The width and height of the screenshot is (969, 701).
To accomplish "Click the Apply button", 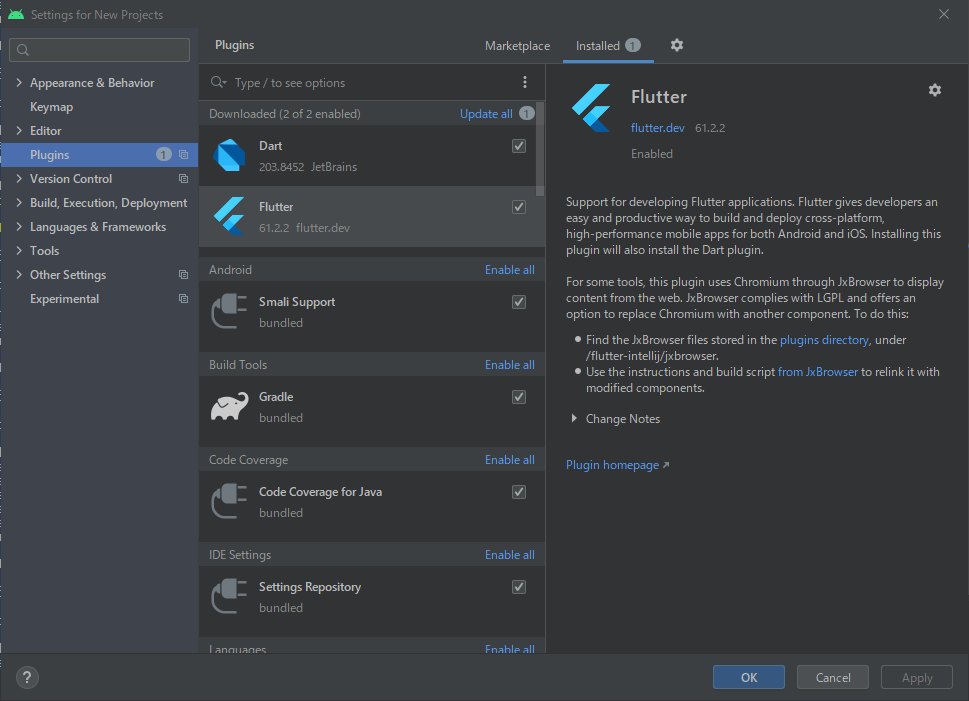I will 916,678.
